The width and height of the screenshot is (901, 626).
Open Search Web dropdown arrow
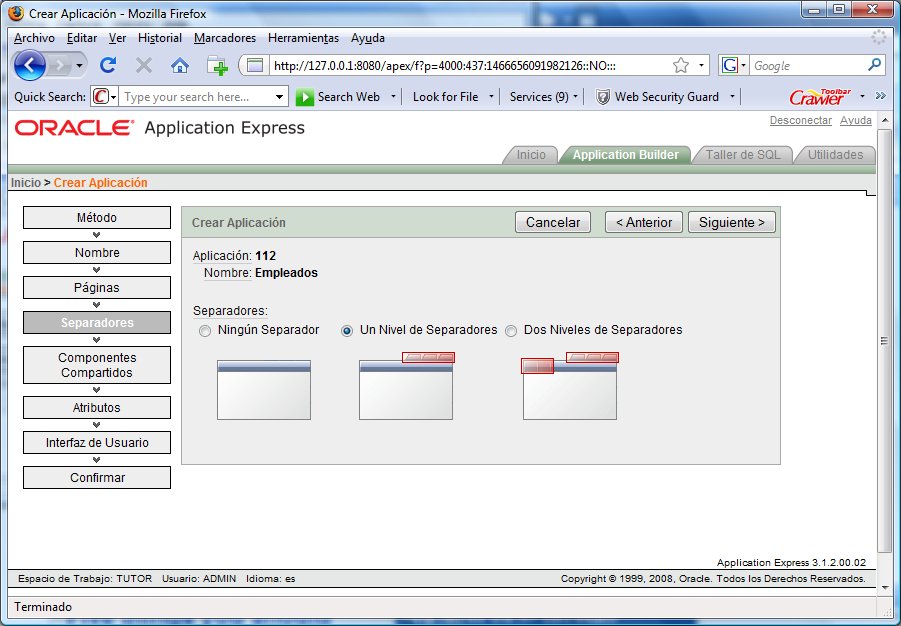pyautogui.click(x=393, y=97)
